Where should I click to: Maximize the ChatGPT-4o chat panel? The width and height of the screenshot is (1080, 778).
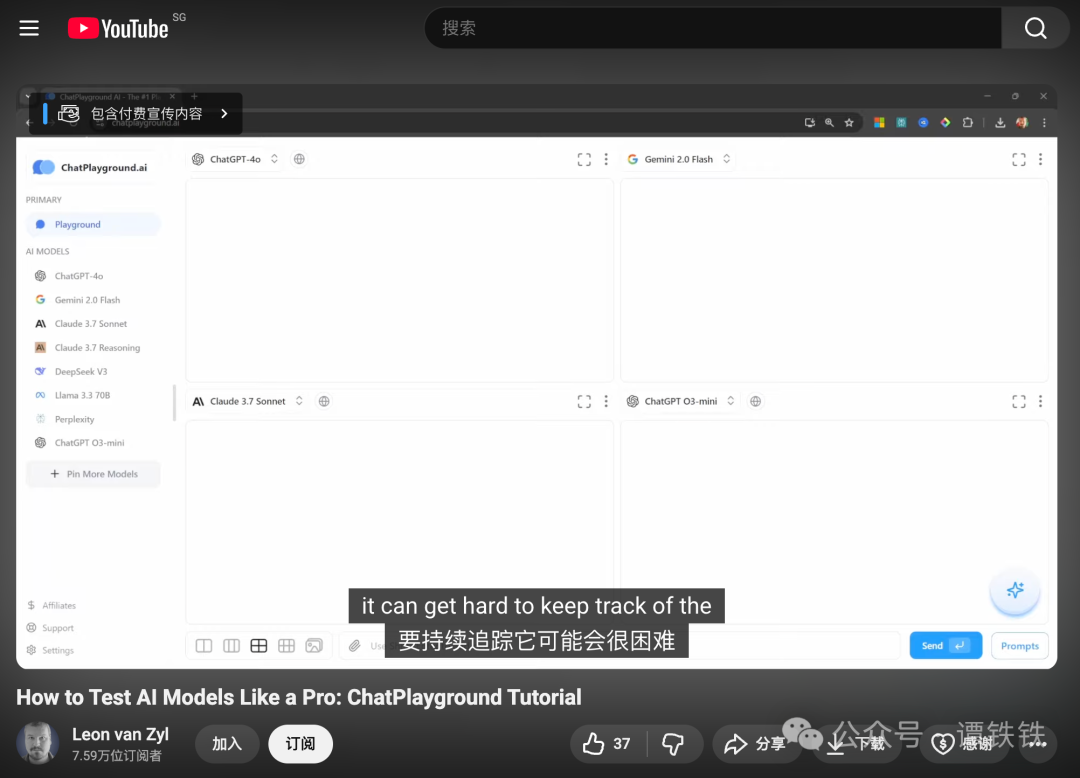584,159
